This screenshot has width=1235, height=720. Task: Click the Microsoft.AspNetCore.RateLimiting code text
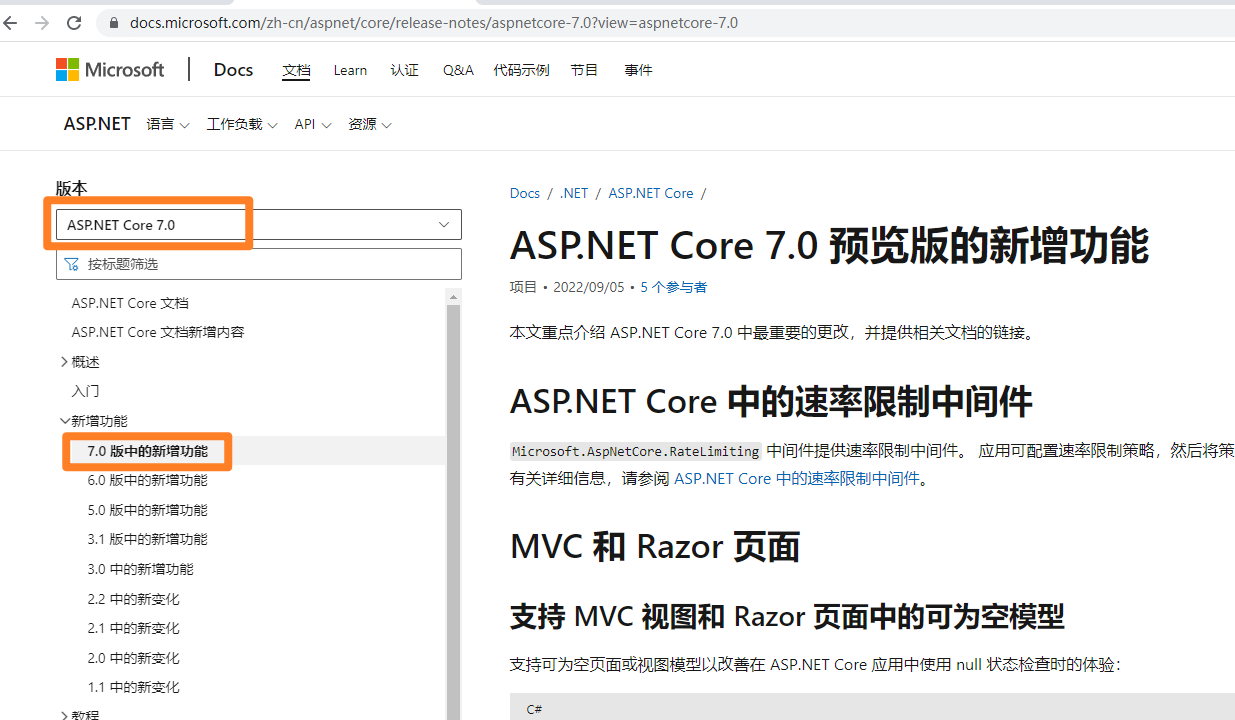click(x=636, y=450)
